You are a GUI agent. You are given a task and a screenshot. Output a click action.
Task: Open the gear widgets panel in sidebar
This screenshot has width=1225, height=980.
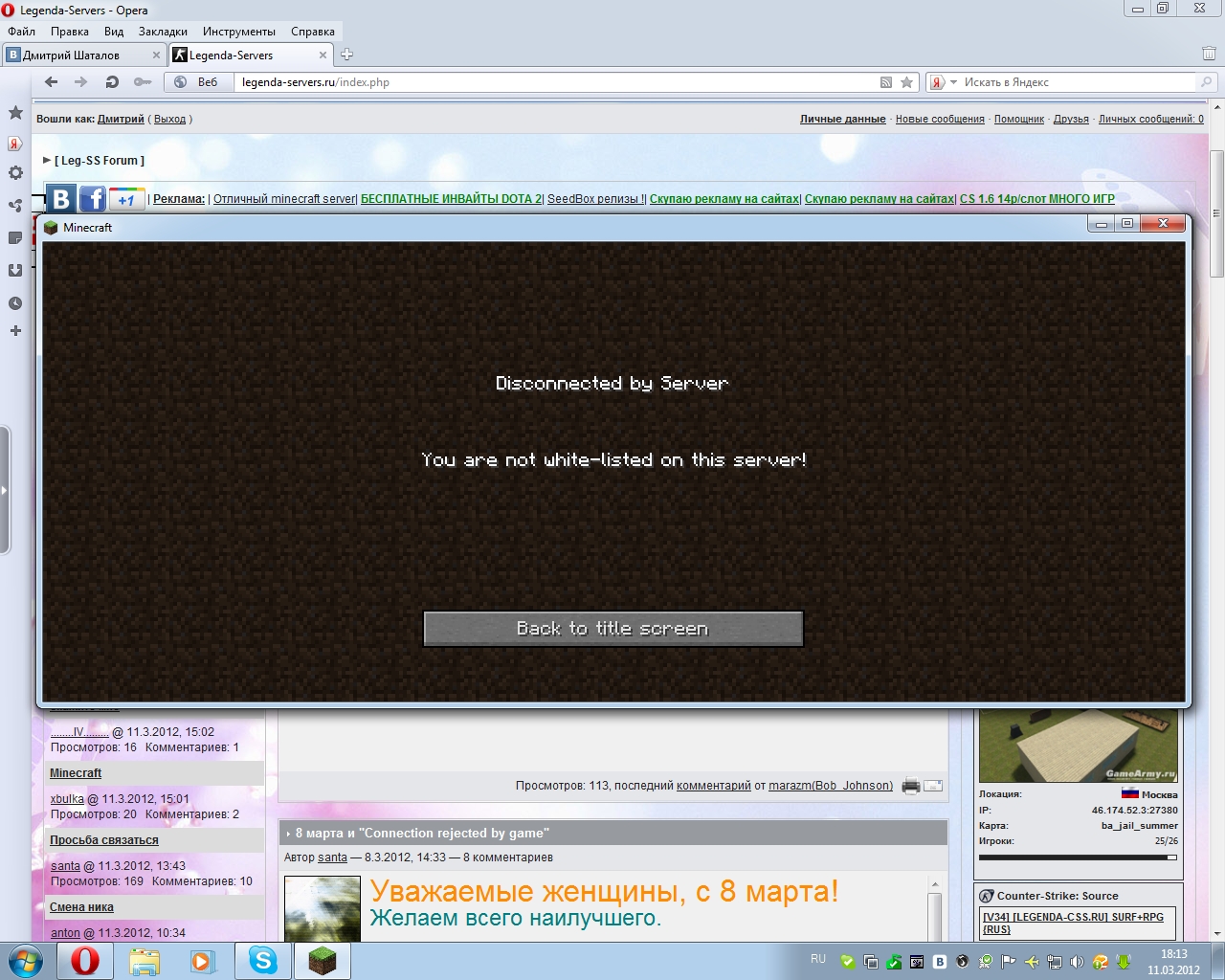[15, 173]
